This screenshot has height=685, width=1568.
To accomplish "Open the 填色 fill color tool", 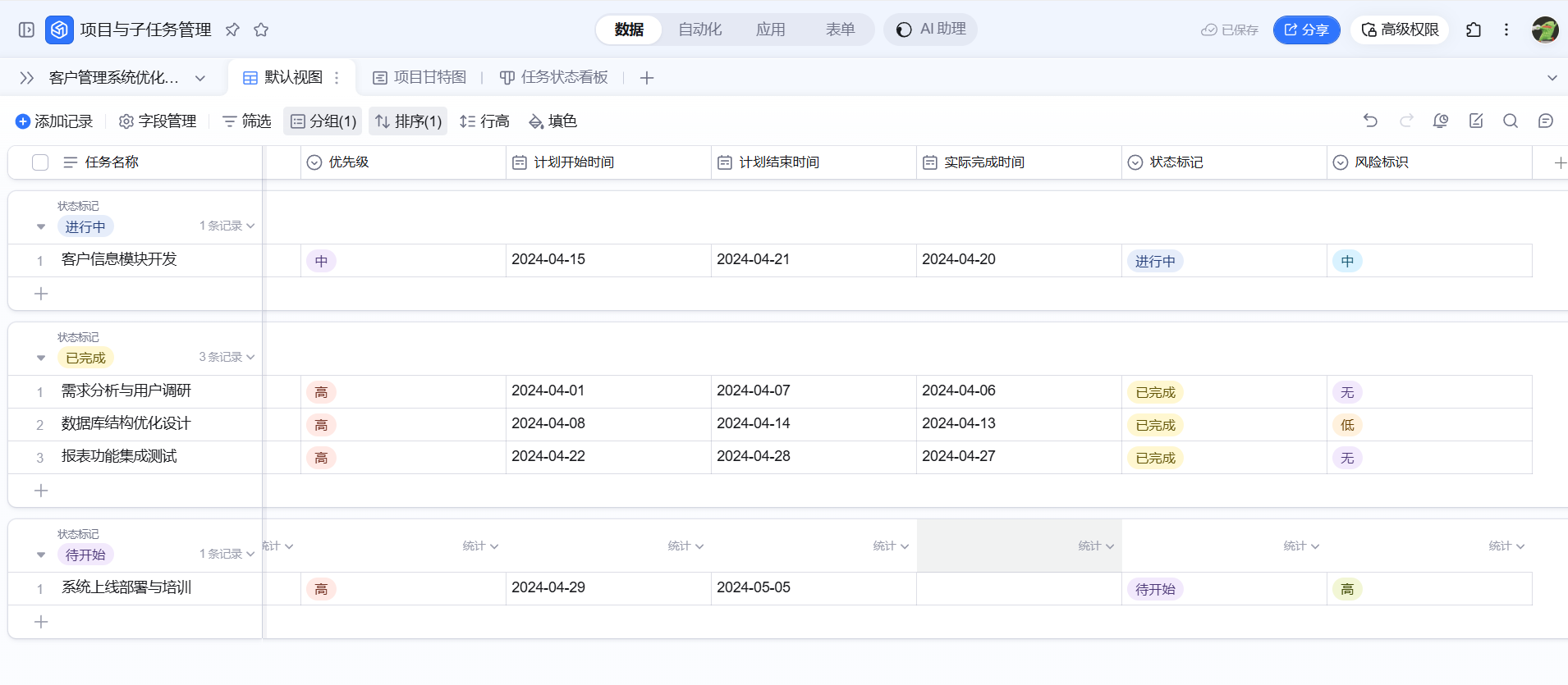I will [552, 121].
